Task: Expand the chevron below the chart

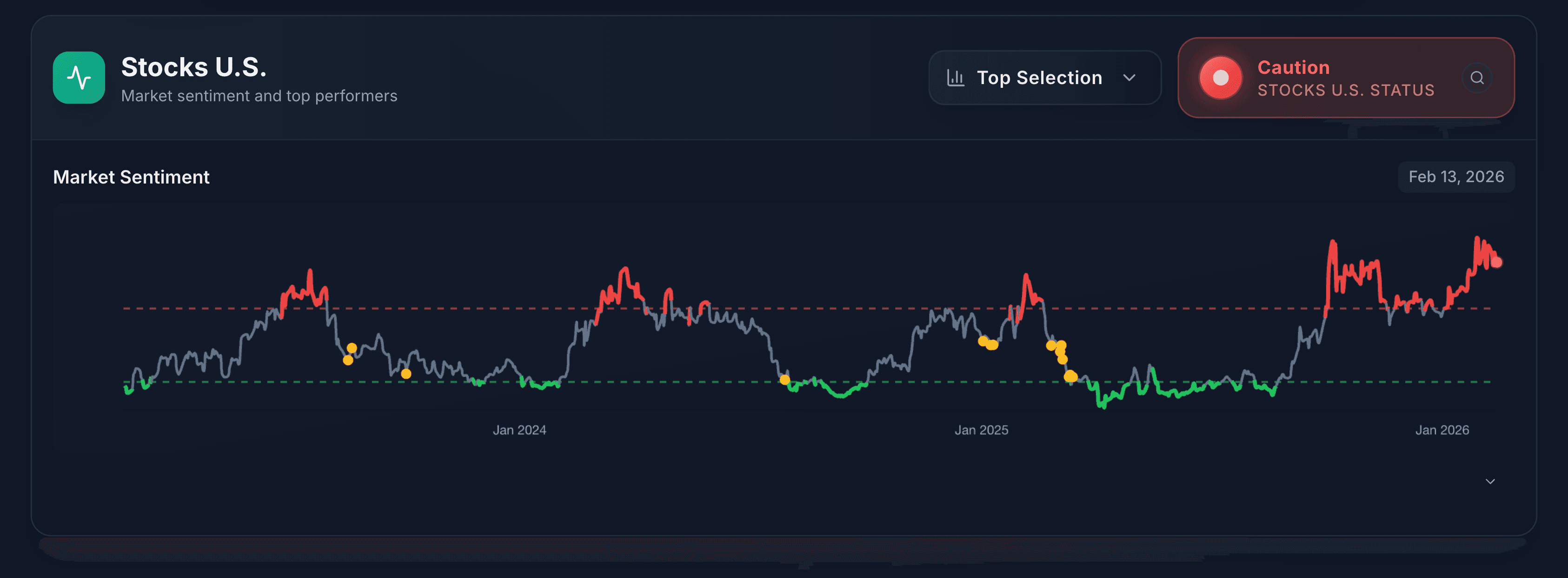Action: click(x=1490, y=481)
